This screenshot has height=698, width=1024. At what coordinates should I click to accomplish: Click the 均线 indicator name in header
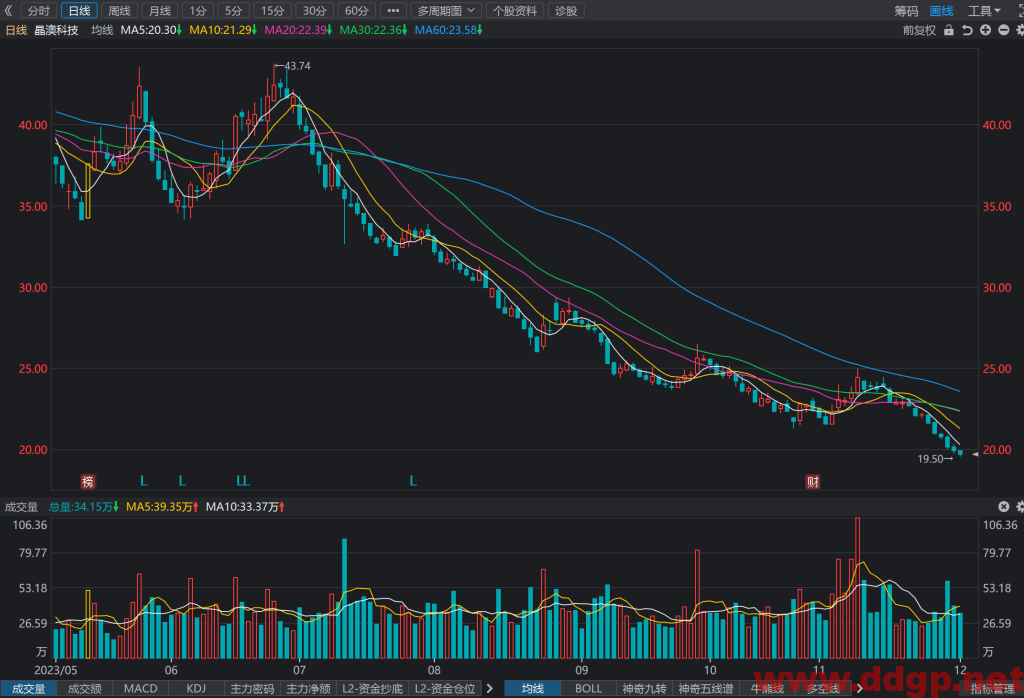(102, 30)
